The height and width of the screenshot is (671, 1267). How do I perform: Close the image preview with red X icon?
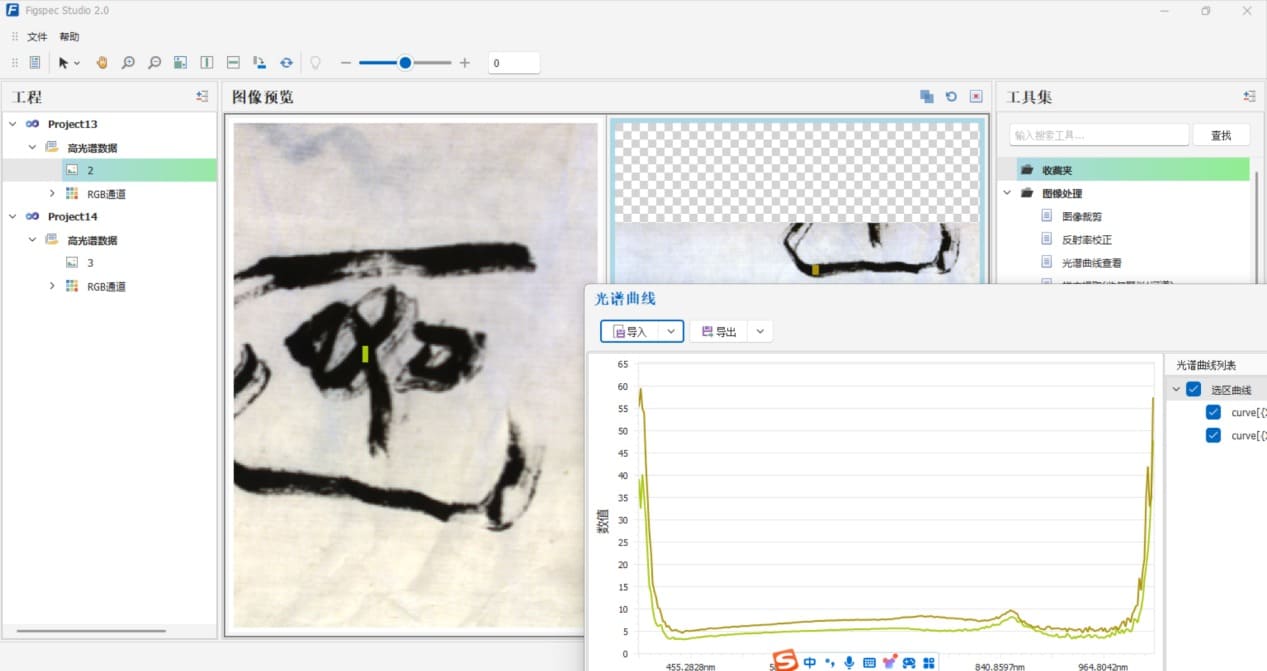pyautogui.click(x=976, y=97)
